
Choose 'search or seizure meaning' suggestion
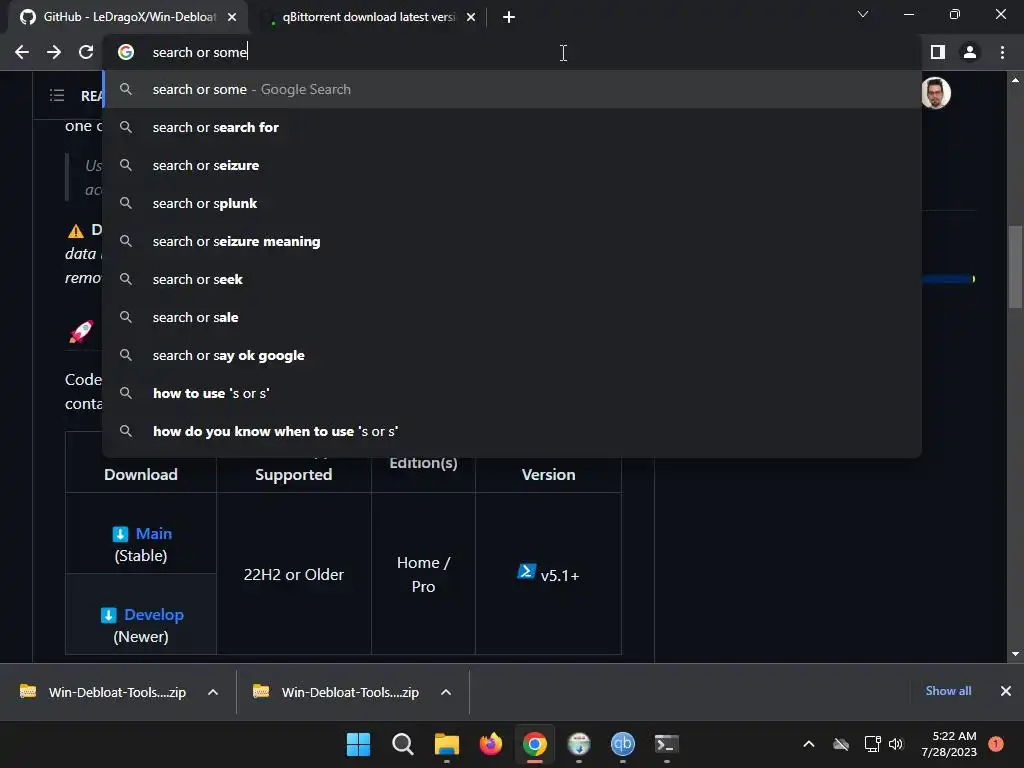click(x=512, y=241)
